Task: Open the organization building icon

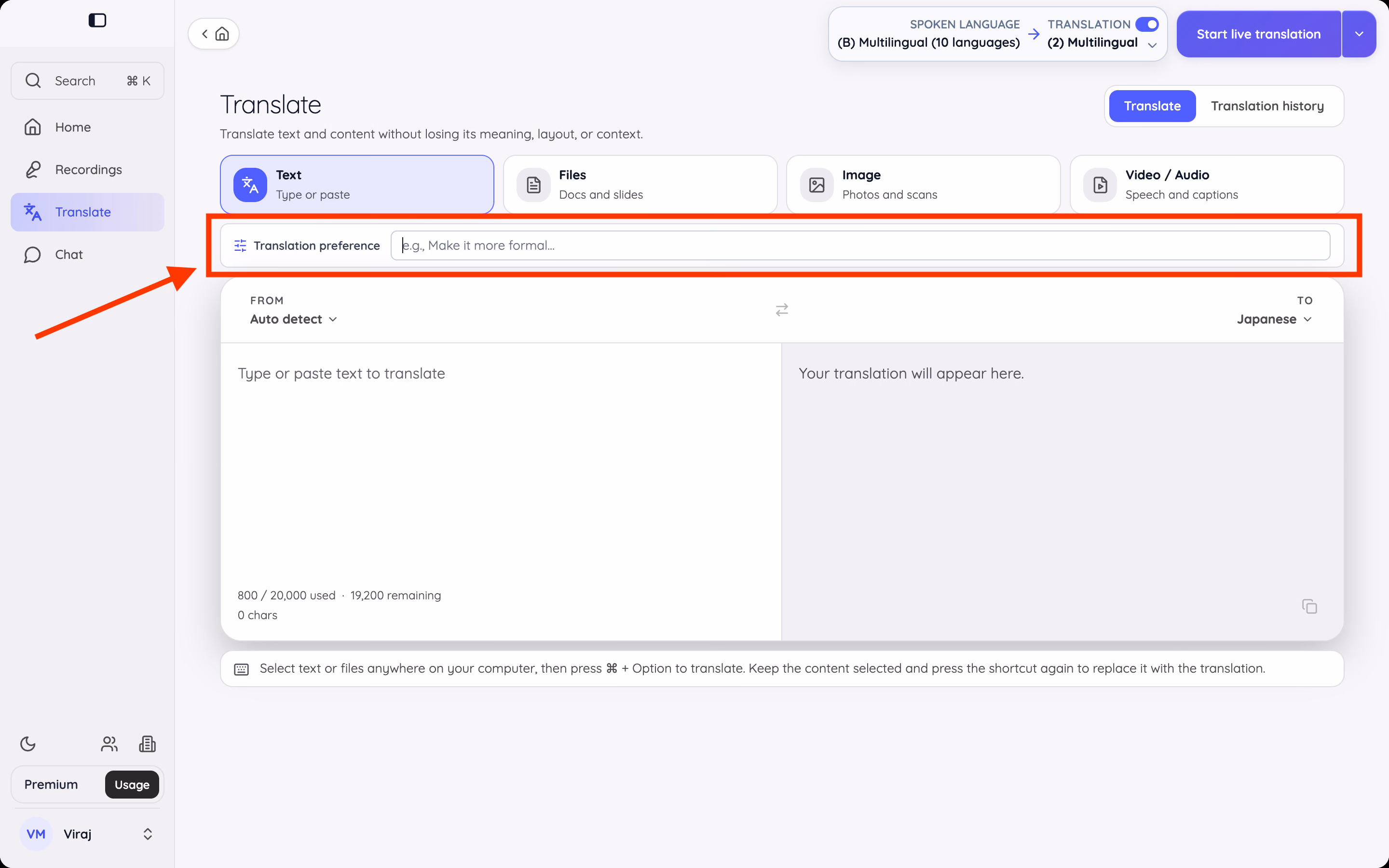Action: coord(148,744)
